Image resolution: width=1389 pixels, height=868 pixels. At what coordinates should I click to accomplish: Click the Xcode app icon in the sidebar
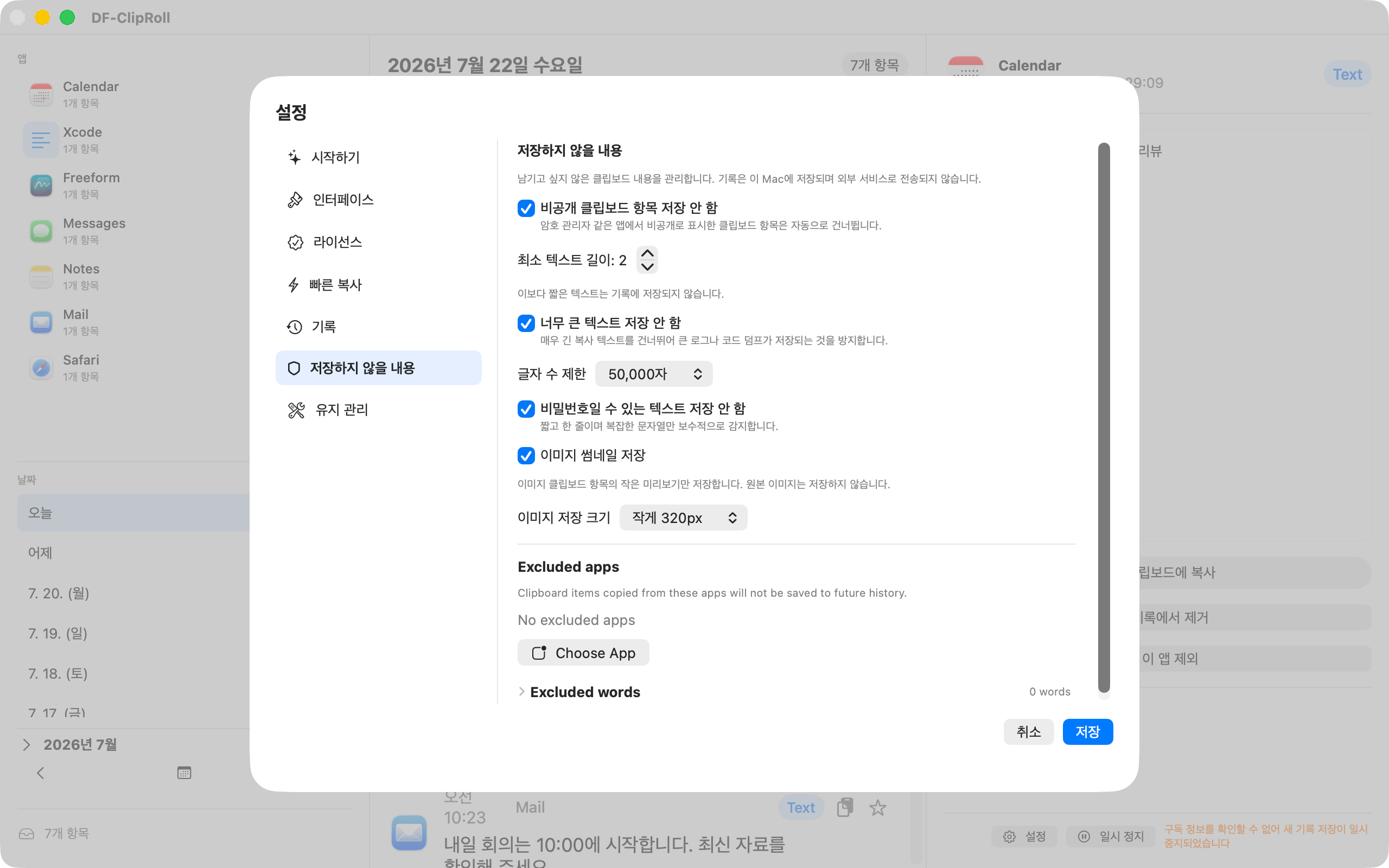pos(41,140)
